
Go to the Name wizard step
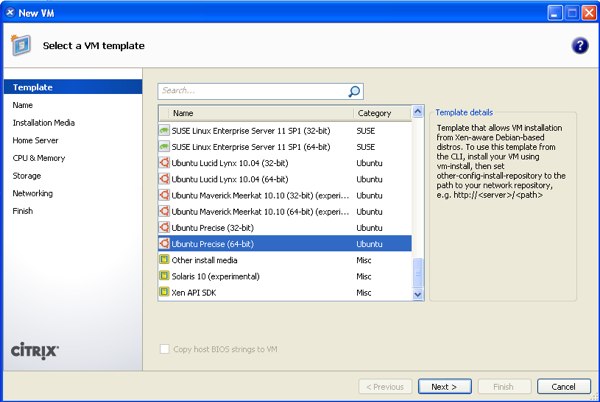(x=23, y=105)
